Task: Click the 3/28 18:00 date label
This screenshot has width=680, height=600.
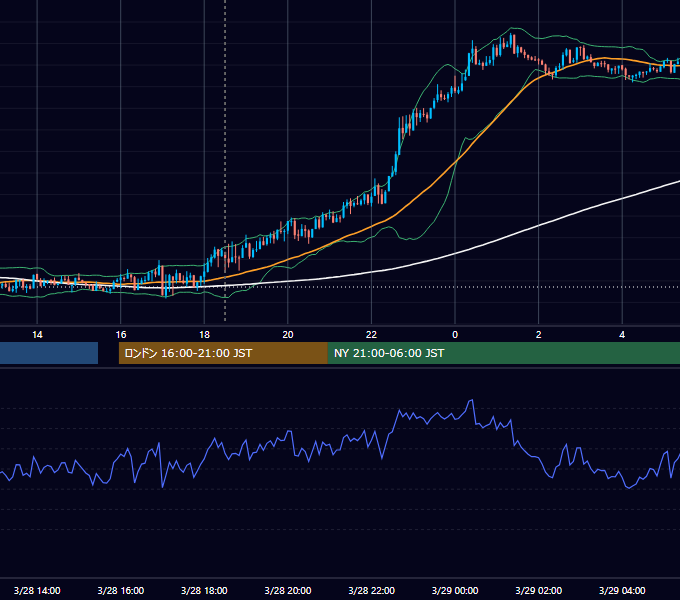Action: 204,590
